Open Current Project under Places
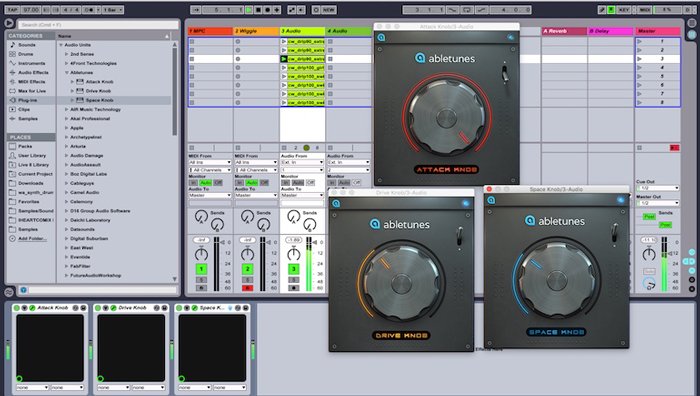The width and height of the screenshot is (700, 396). click(x=35, y=174)
